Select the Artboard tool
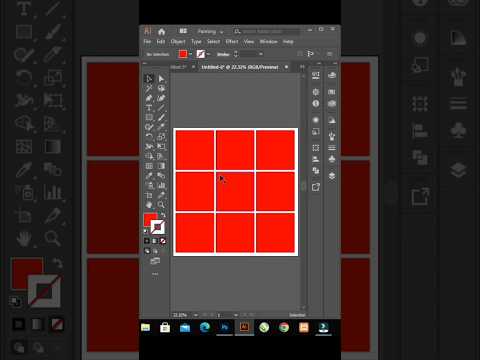 [149, 195]
